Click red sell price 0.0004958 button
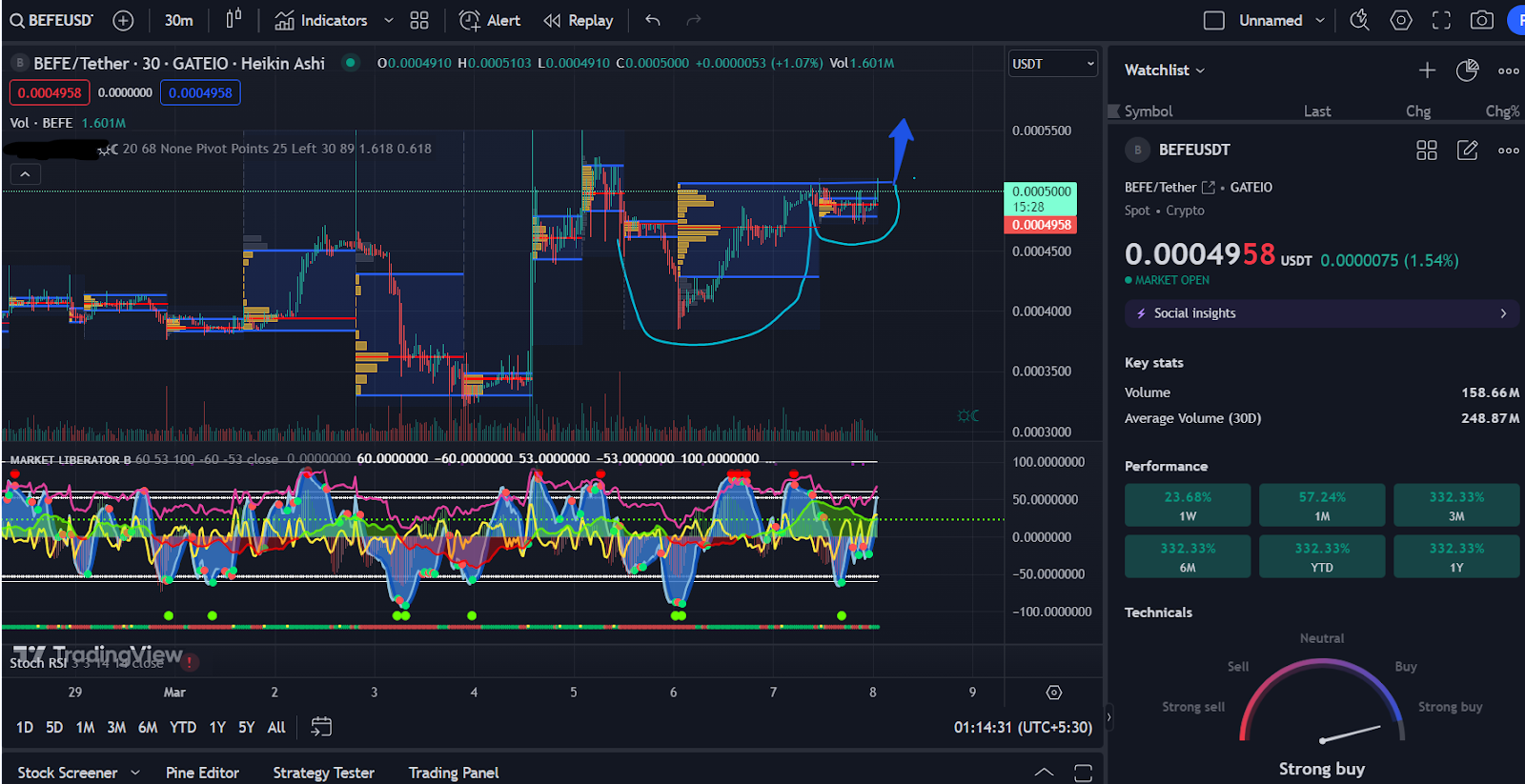The width and height of the screenshot is (1525, 784). (50, 92)
